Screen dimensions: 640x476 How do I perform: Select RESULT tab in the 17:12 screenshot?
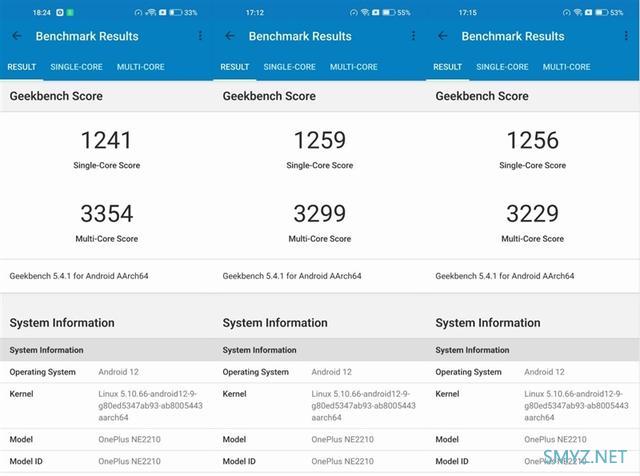click(x=235, y=67)
